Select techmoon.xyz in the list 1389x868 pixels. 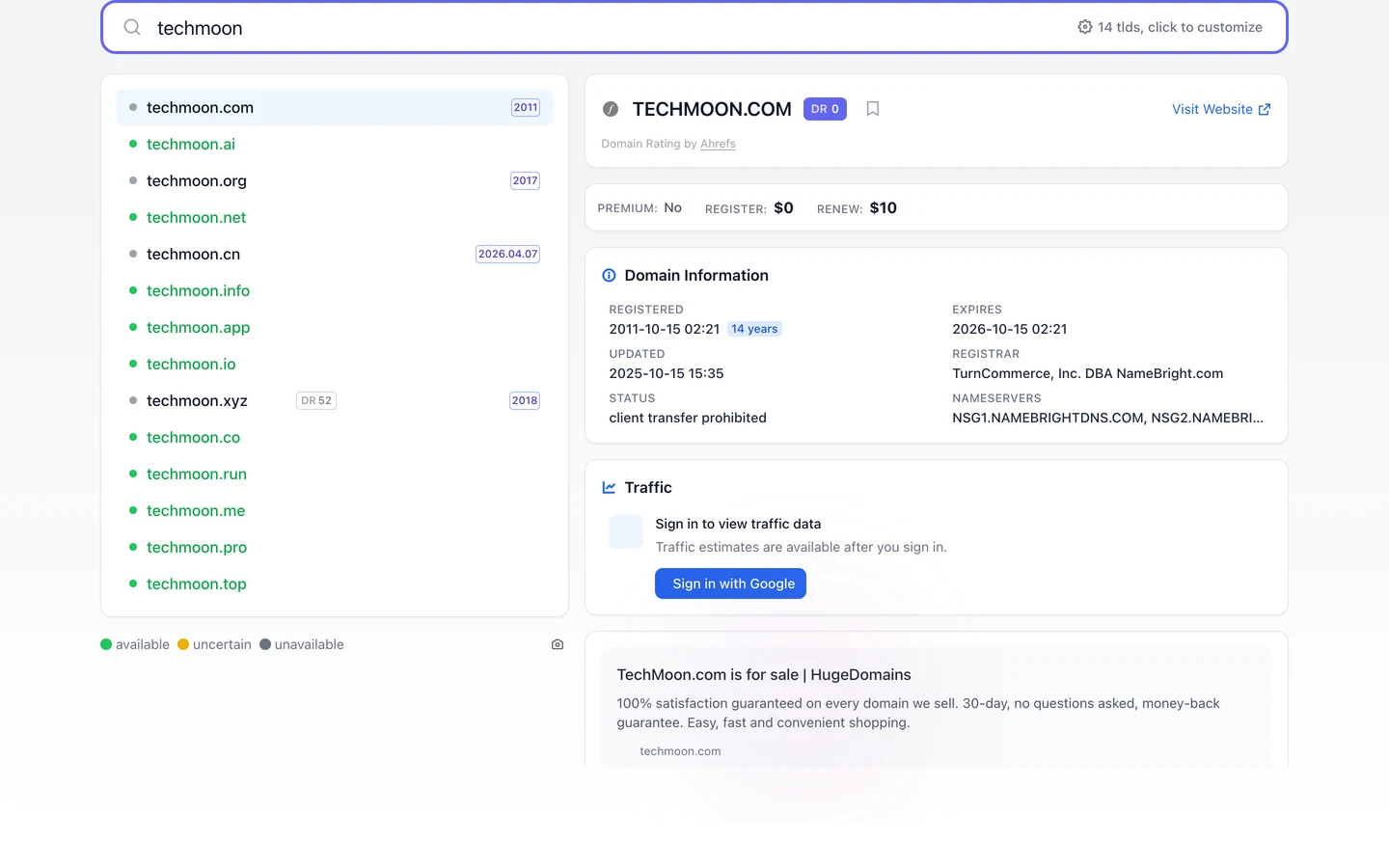pyautogui.click(x=335, y=400)
